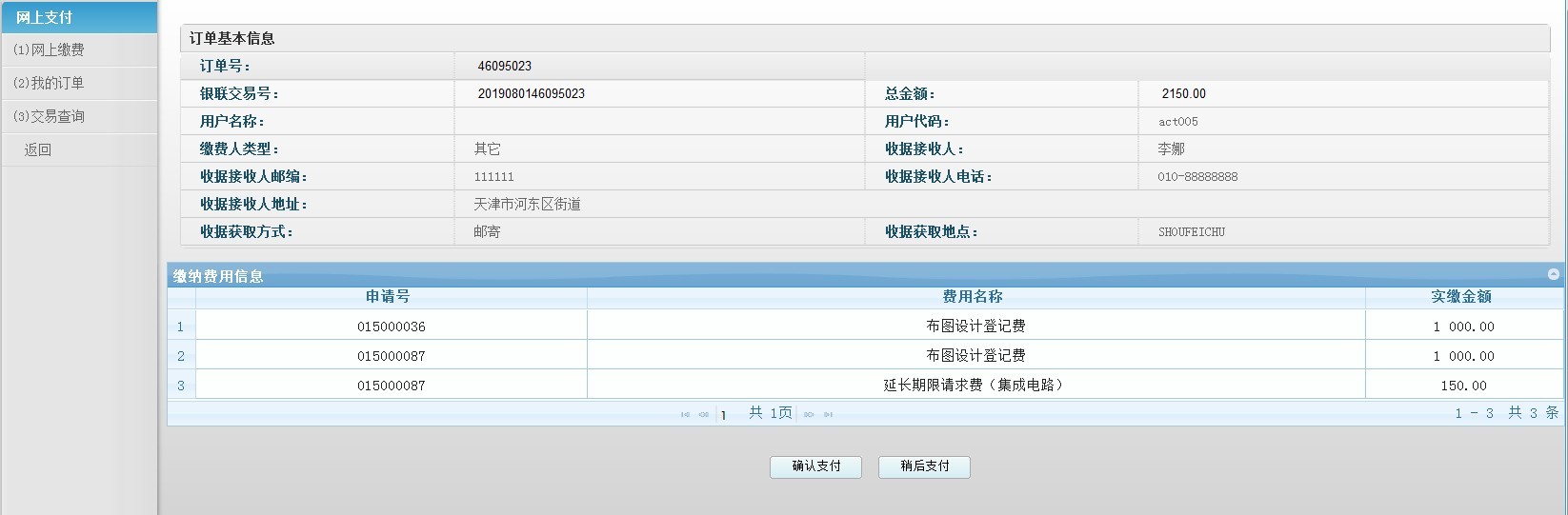This screenshot has height=515, width=1568.
Task: Open the (2)我的订单 menu item
Action: coord(49,83)
